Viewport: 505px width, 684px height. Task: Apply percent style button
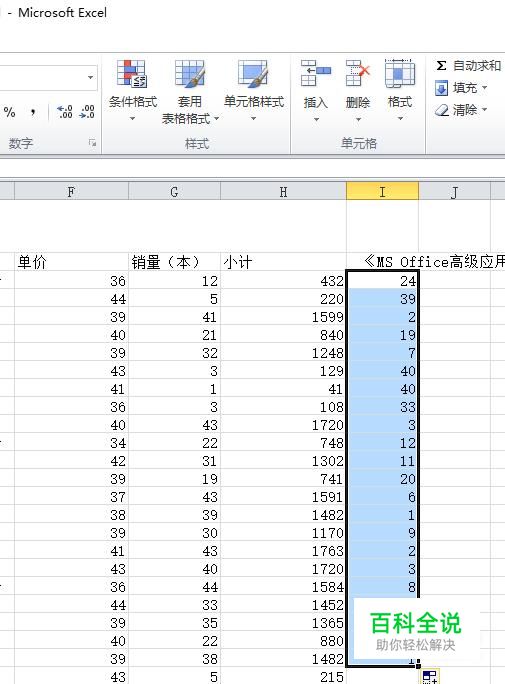[10, 112]
